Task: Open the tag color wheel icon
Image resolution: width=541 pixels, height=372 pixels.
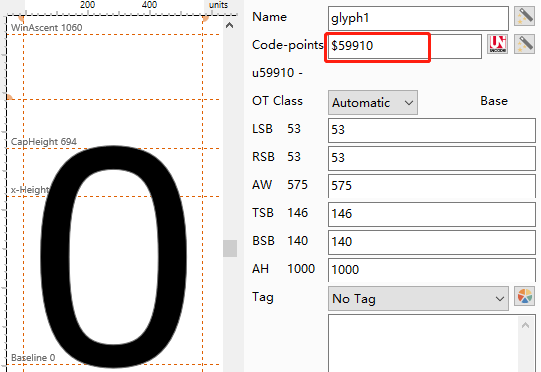Action: (x=524, y=296)
